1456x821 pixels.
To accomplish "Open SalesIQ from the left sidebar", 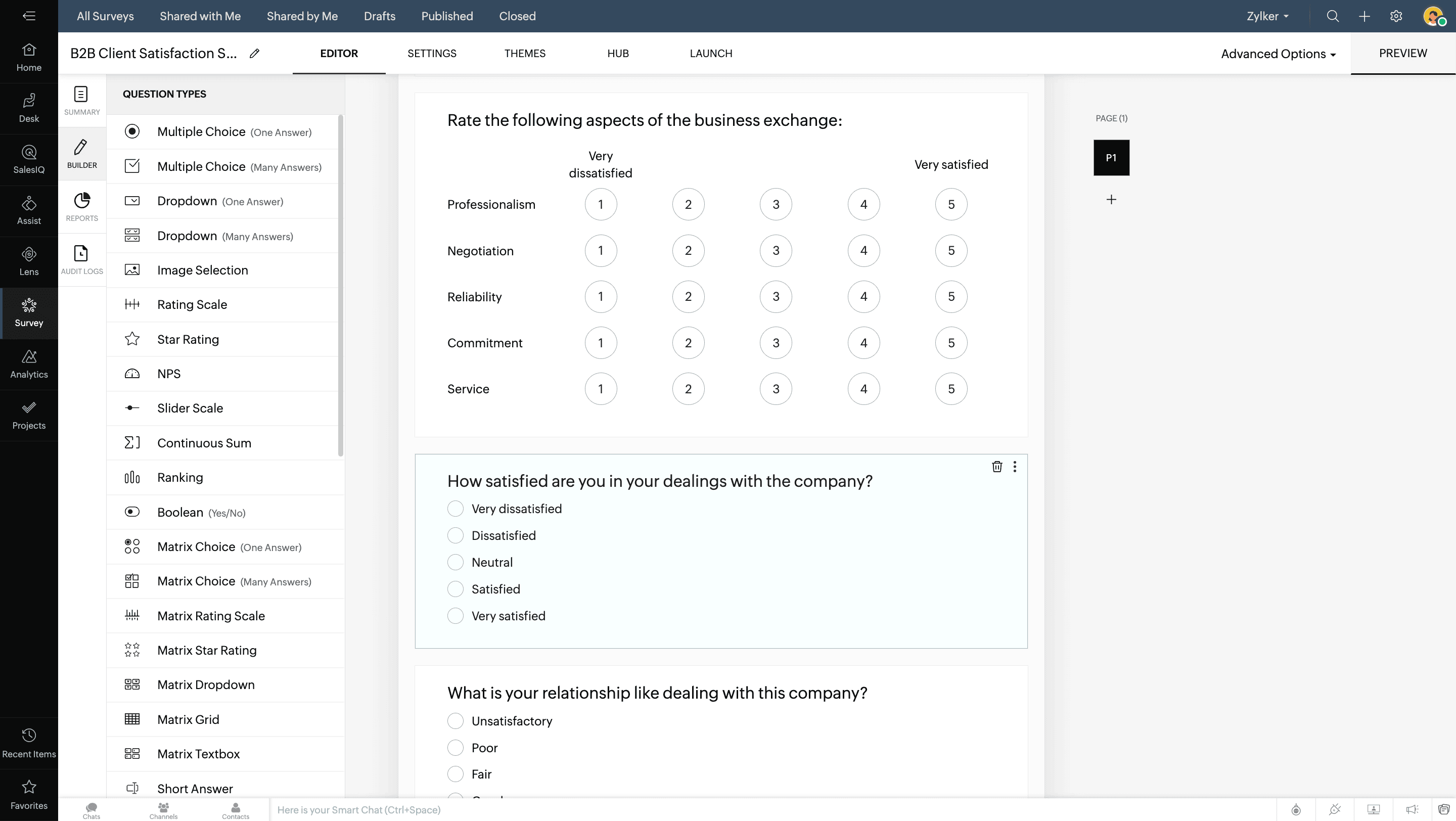I will click(29, 159).
